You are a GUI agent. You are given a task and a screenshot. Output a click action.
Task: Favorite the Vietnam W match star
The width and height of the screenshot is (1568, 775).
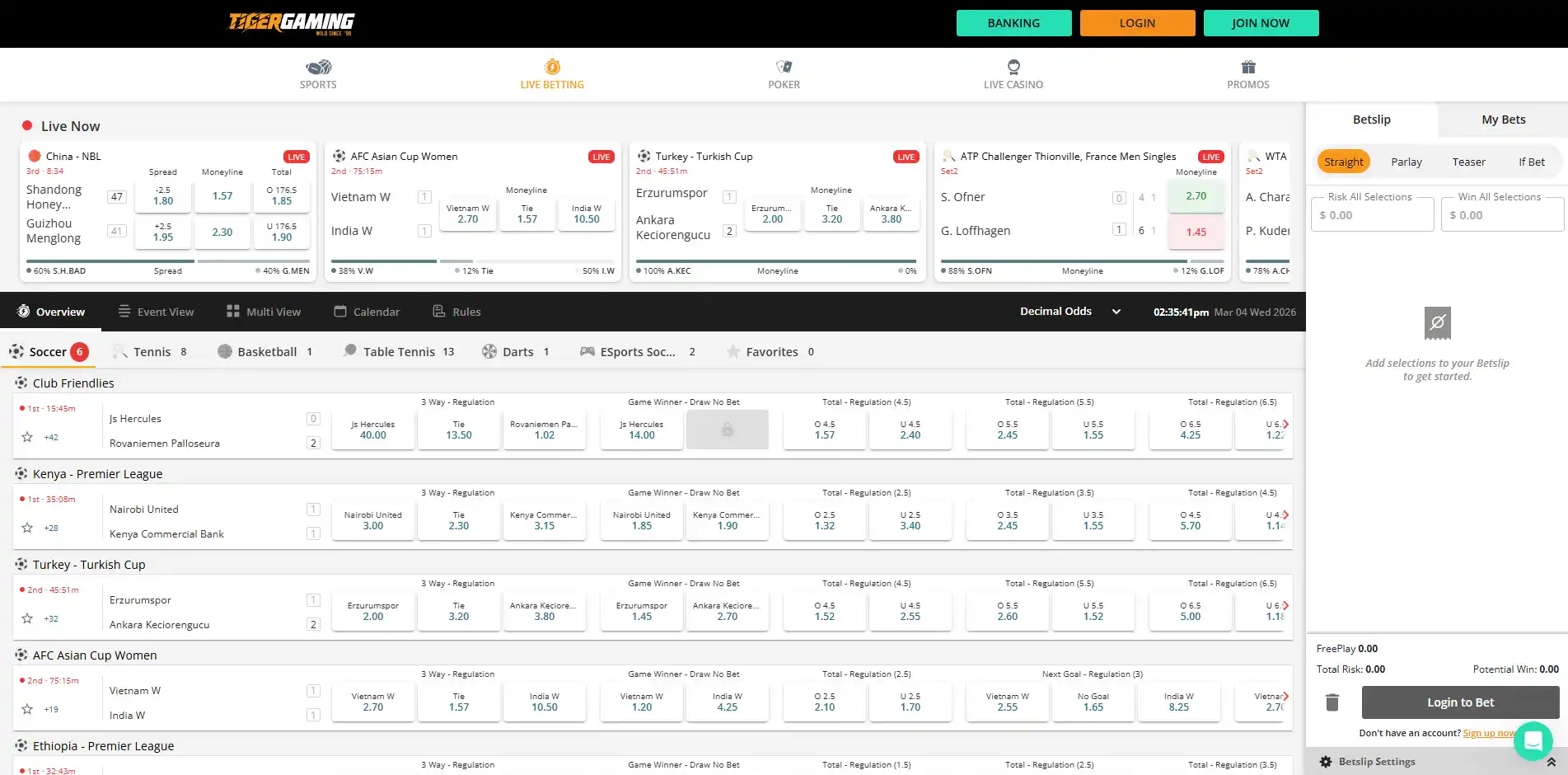pos(27,709)
